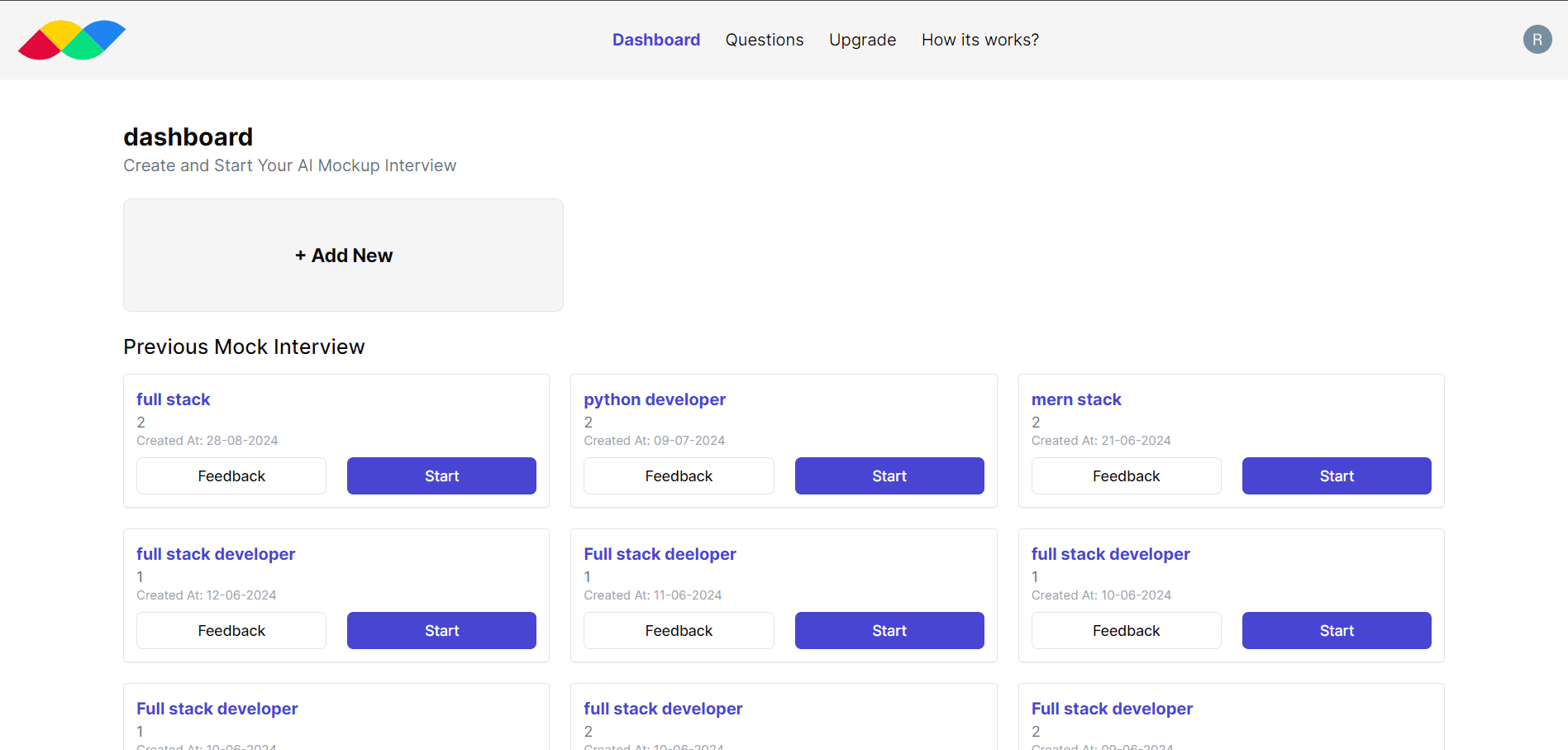Viewport: 1568px width, 750px height.
Task: Open Feedback for 10-06-2024 card with Start visible
Action: coord(1127,631)
